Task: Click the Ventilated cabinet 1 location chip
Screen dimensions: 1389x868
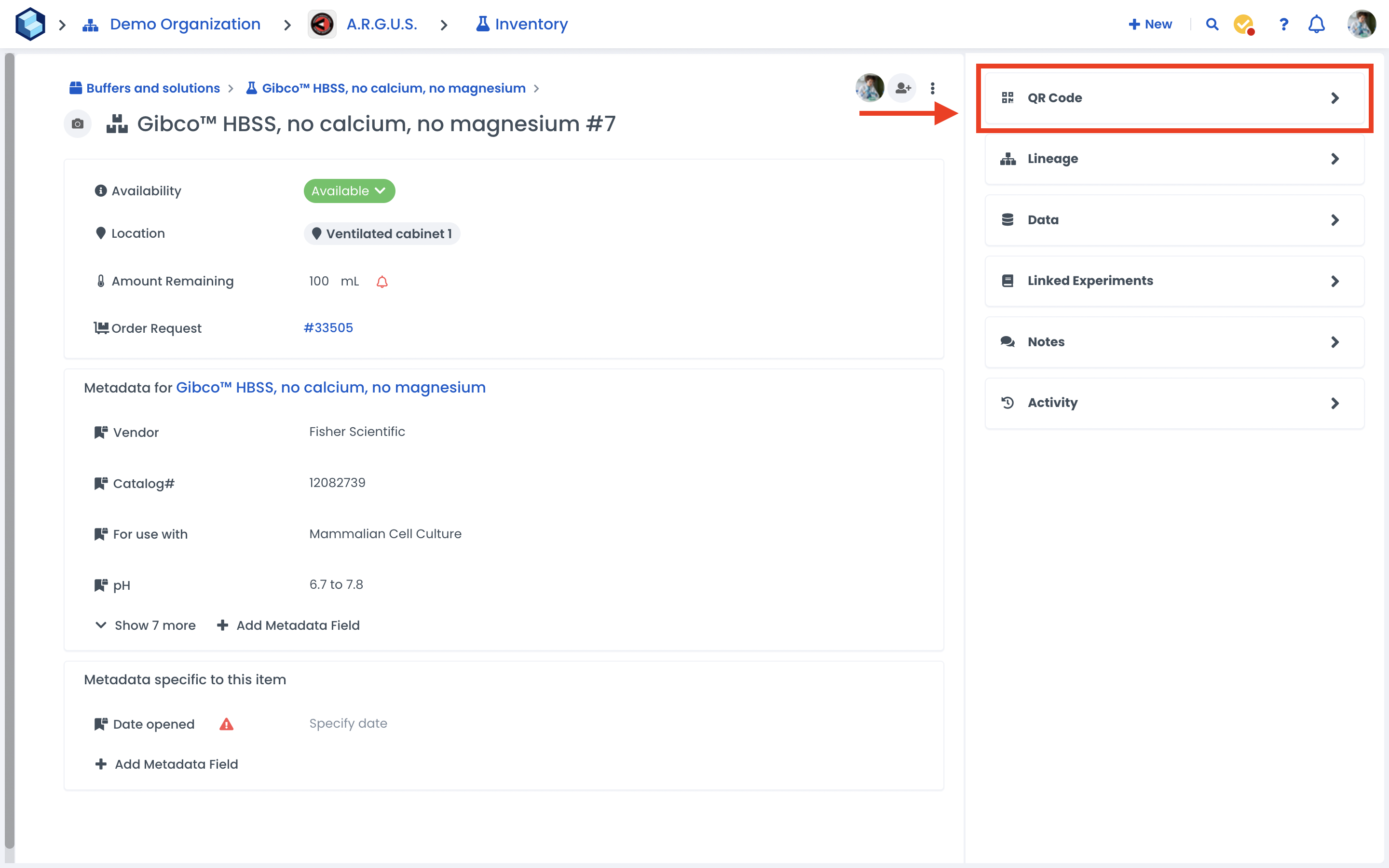Action: (x=381, y=234)
